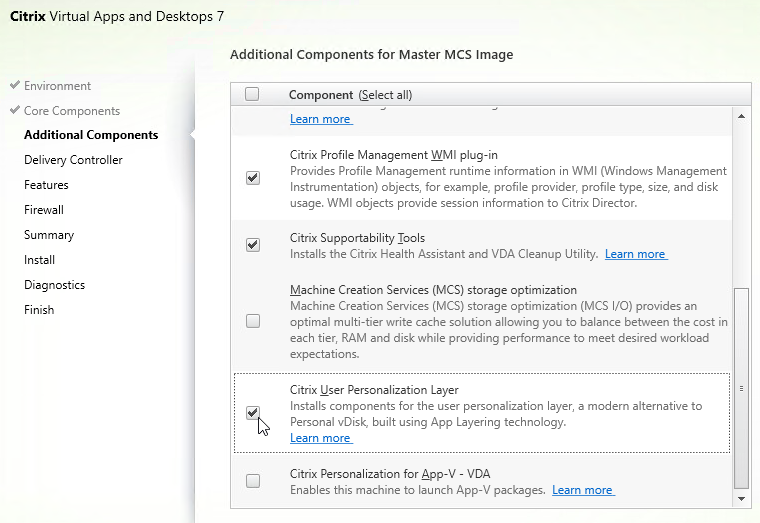Click the Citrix Virtual Apps and Desktops 7 title
This screenshot has height=523, width=760.
pyautogui.click(x=117, y=16)
